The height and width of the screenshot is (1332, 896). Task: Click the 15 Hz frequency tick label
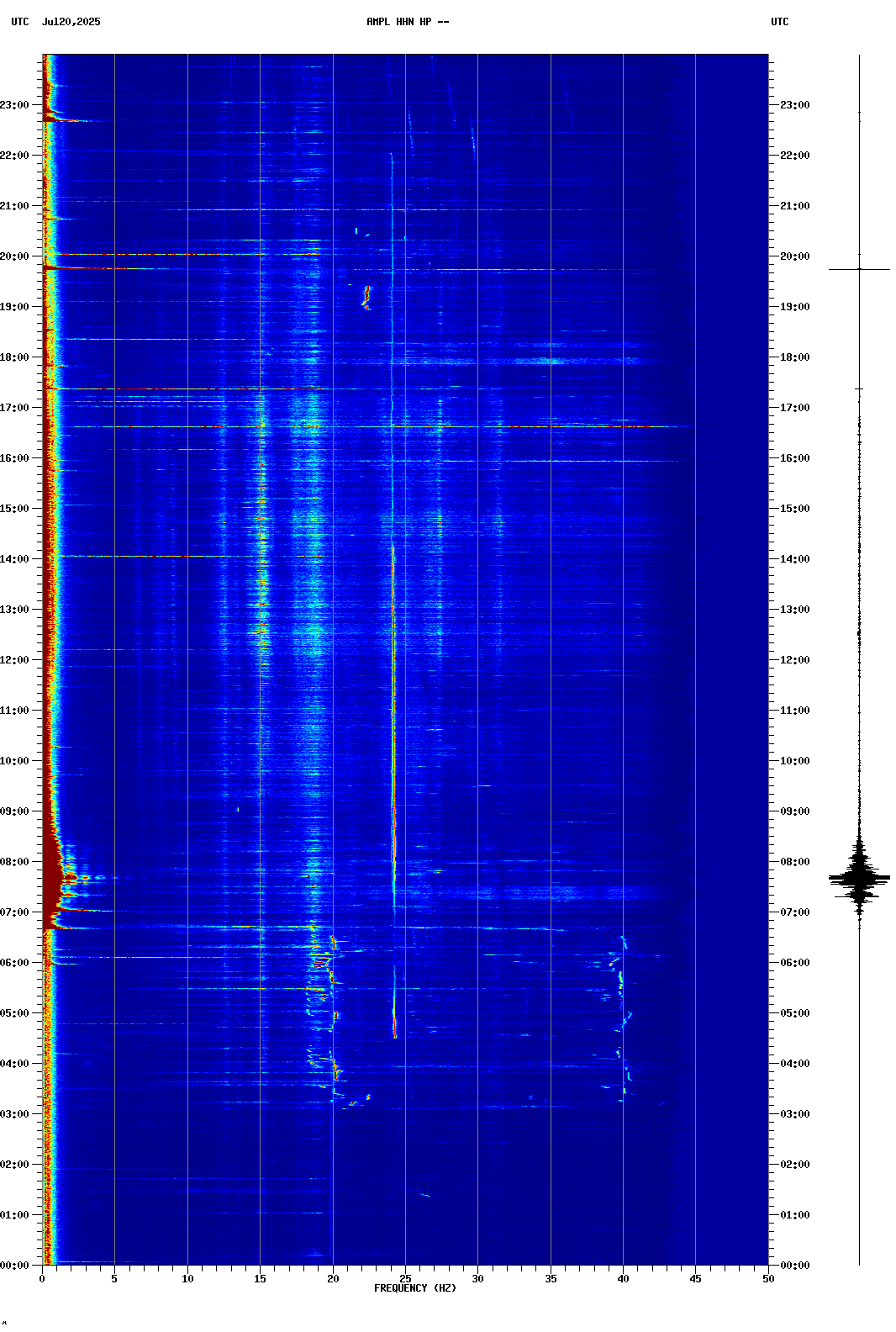(260, 1279)
